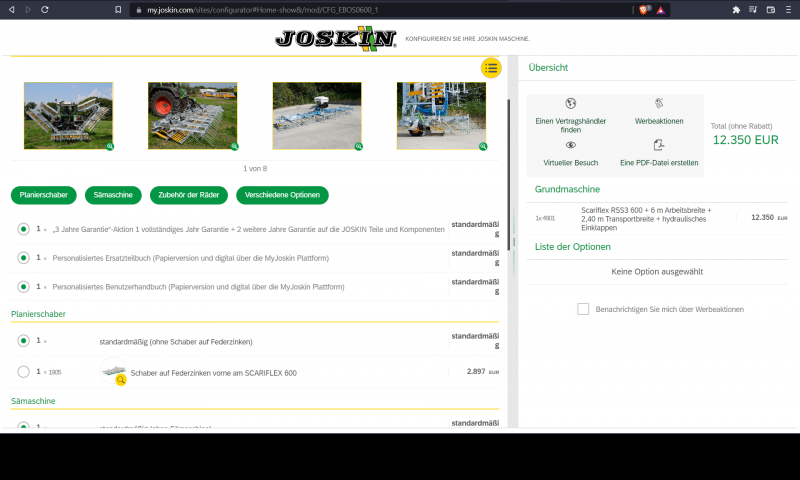Click the Grundmaschine heading
Image resolution: width=800 pixels, height=480 pixels.
tap(567, 189)
